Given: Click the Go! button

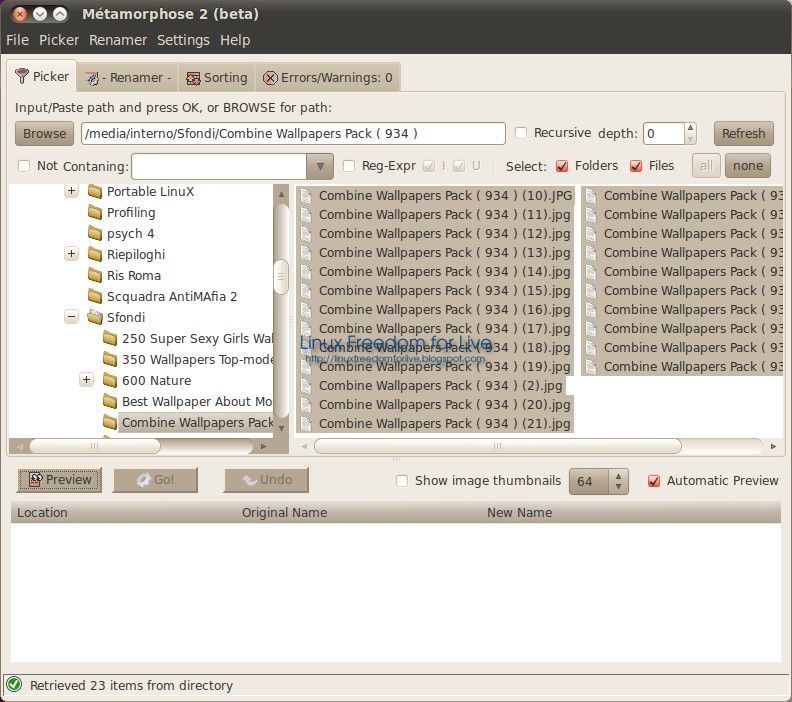Looking at the screenshot, I should 155,480.
